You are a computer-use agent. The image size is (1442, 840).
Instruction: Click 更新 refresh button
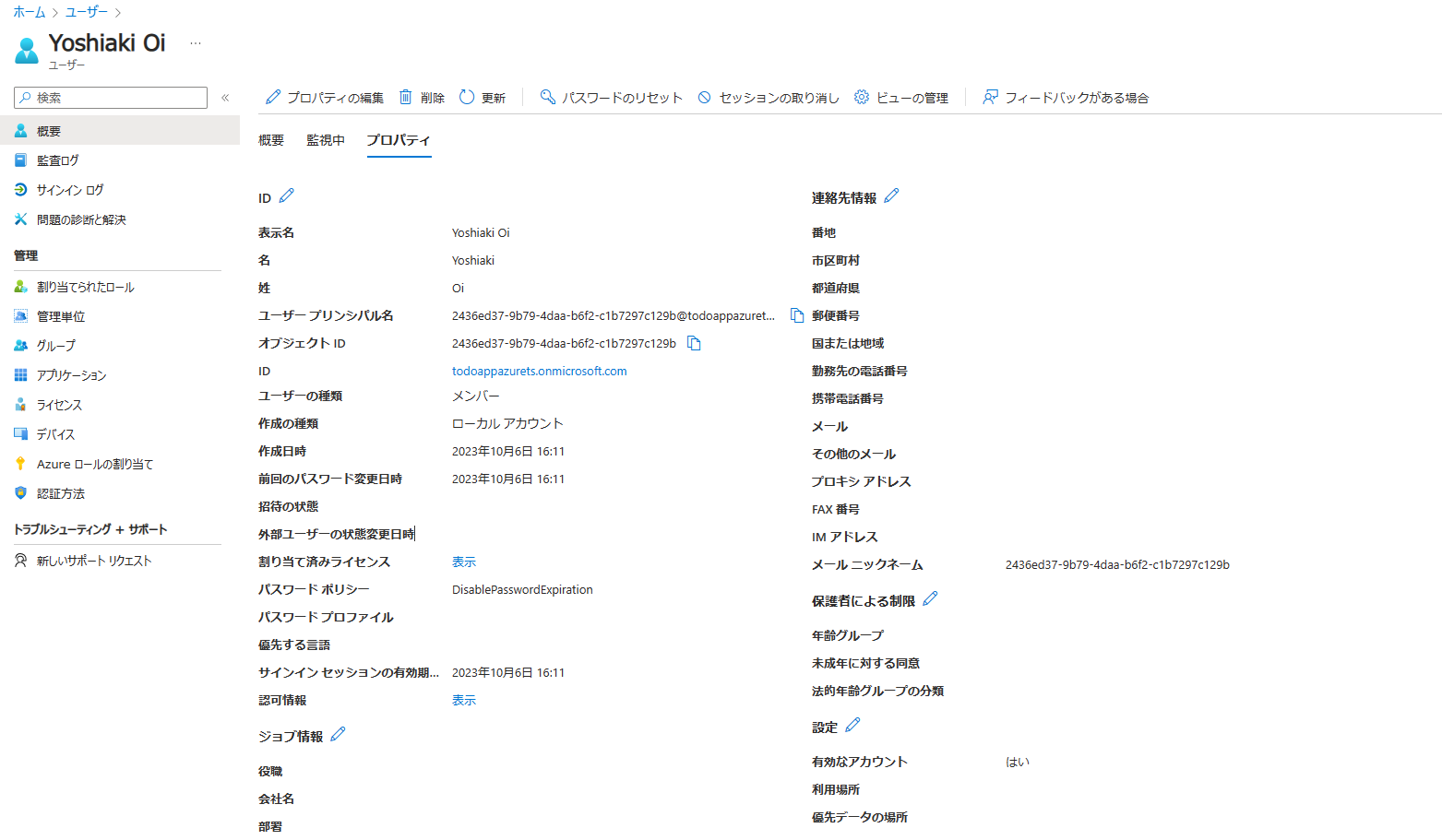(x=483, y=97)
